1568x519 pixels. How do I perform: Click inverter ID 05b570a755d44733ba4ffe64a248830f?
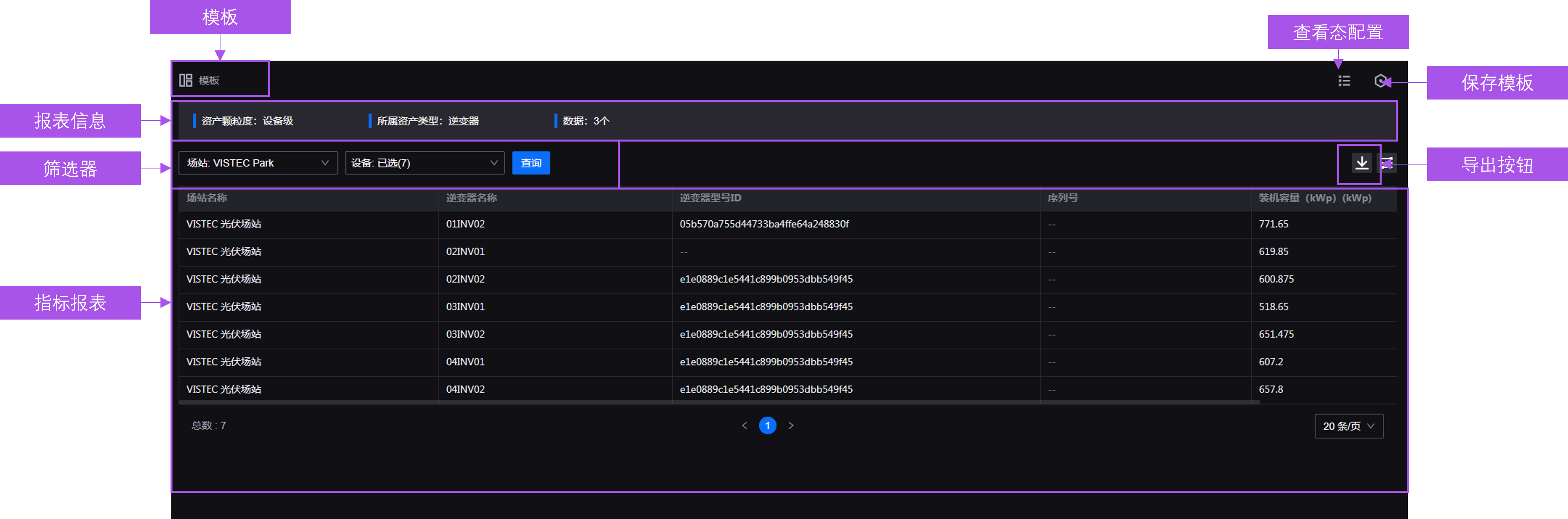click(764, 224)
